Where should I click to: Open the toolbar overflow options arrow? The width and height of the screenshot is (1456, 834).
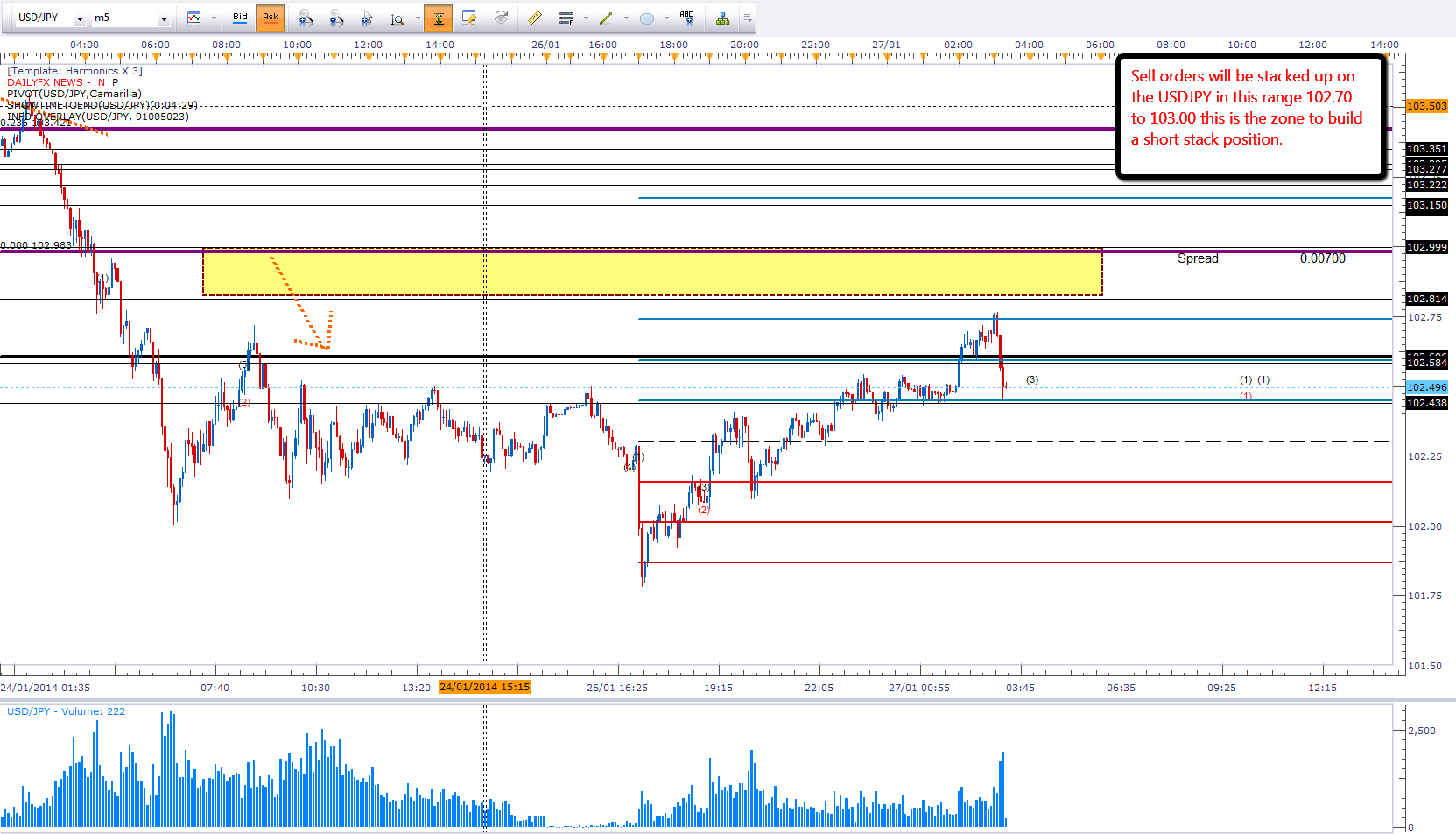[x=748, y=18]
